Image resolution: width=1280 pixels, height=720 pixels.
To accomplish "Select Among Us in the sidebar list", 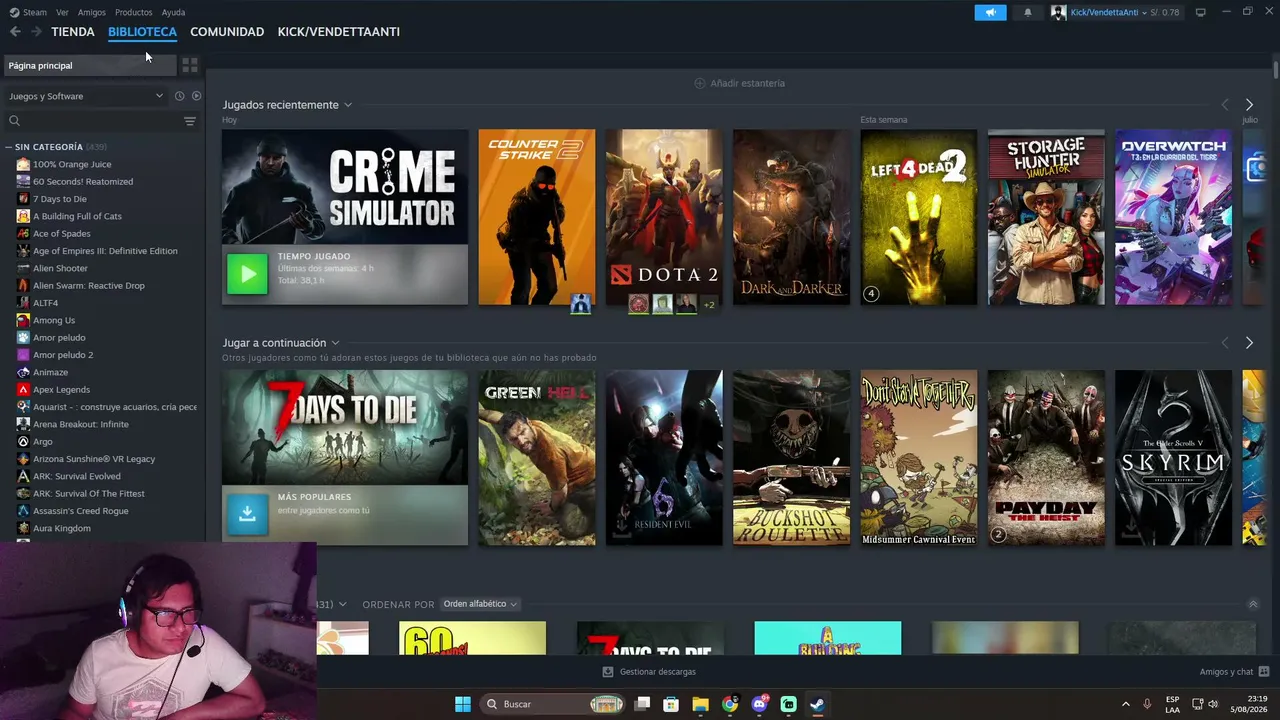I will [54, 320].
